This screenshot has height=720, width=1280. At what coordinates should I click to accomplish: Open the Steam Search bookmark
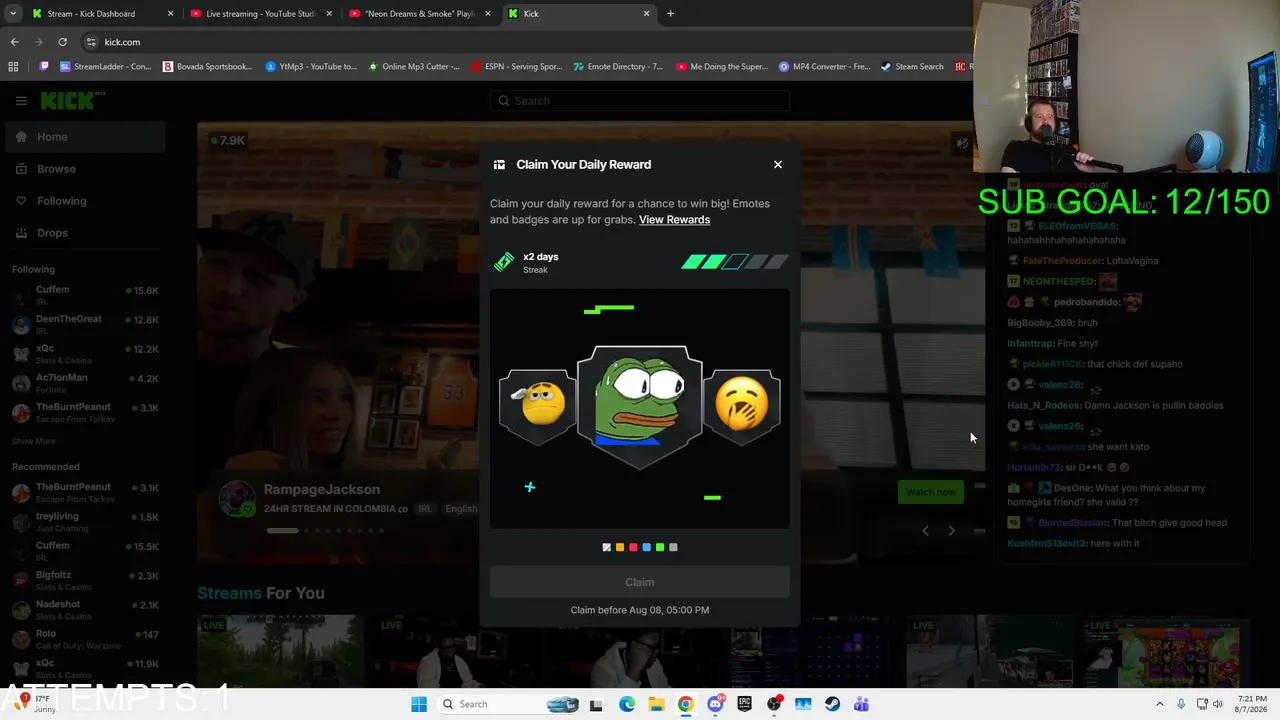912,67
